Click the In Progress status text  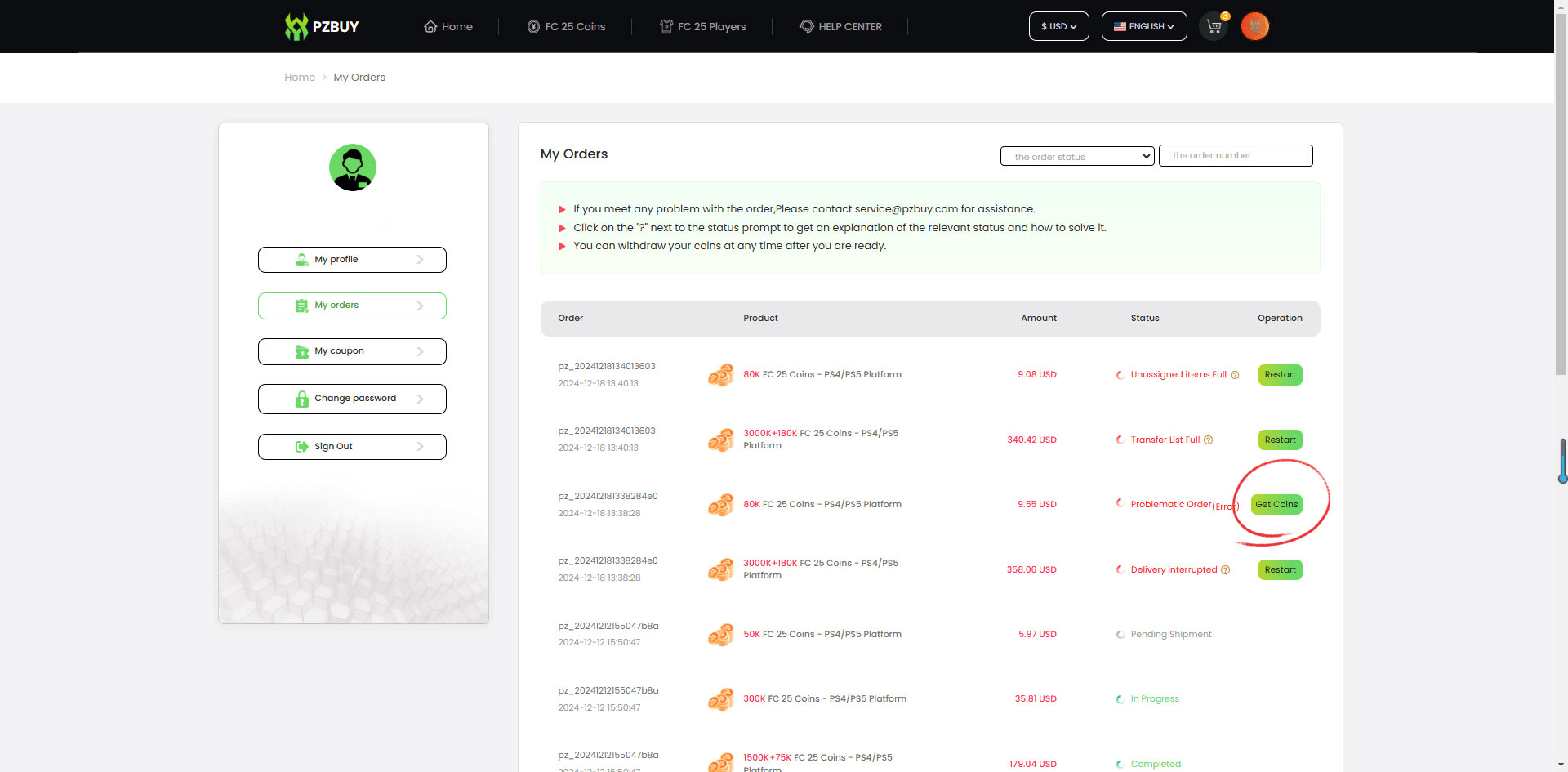(1155, 699)
